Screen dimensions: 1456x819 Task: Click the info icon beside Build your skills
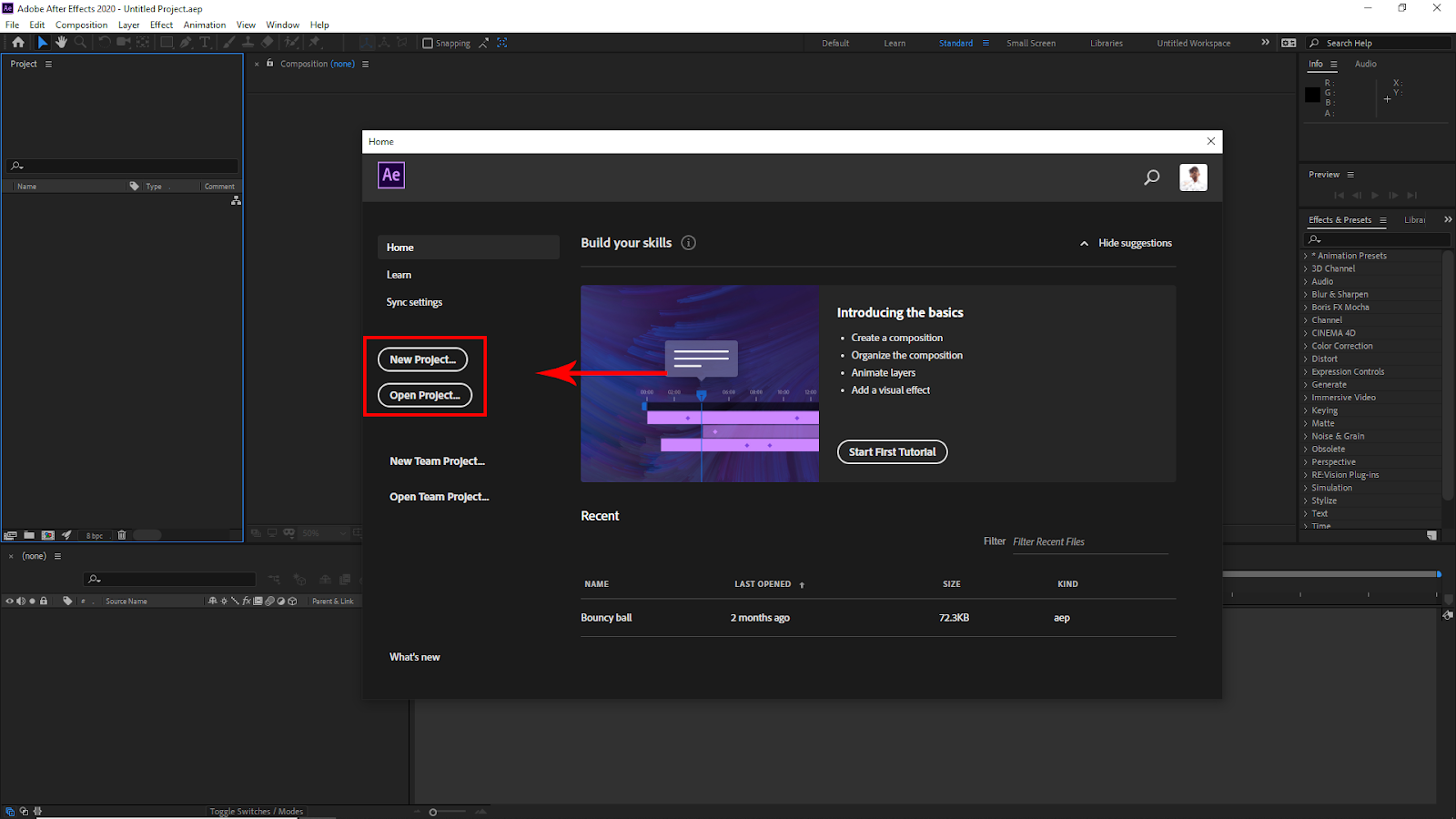[688, 243]
